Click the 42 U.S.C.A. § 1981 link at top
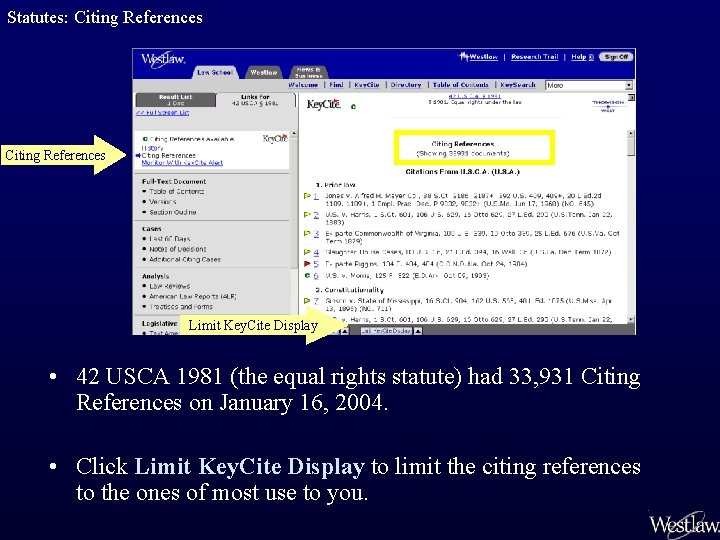 474,96
